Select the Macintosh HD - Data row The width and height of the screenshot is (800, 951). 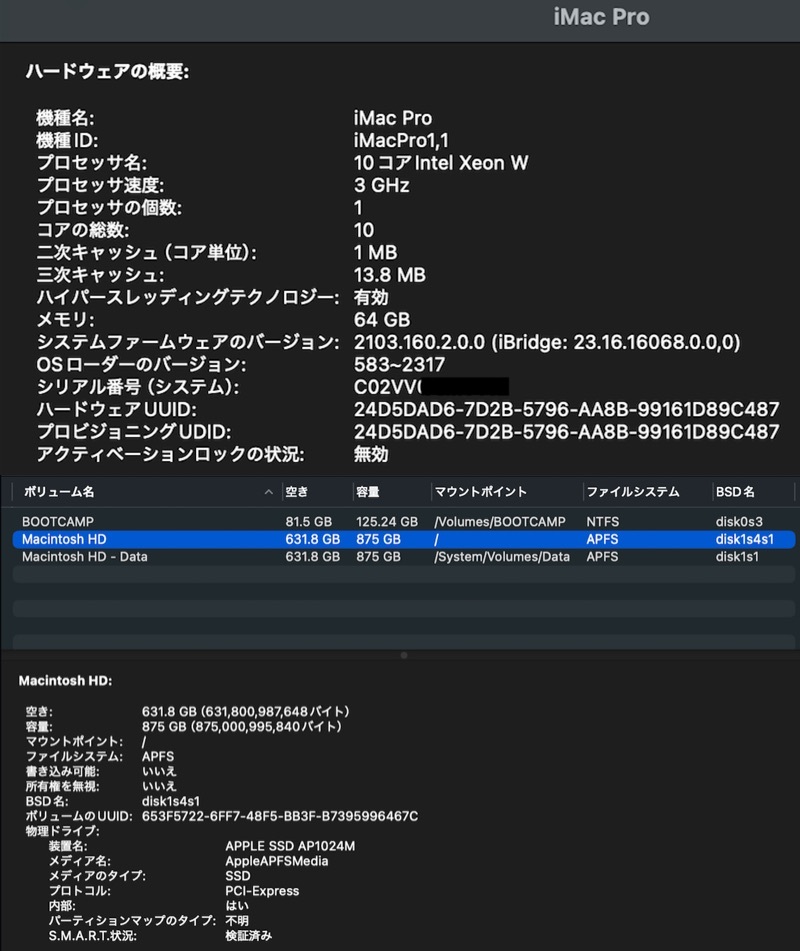pos(403,557)
